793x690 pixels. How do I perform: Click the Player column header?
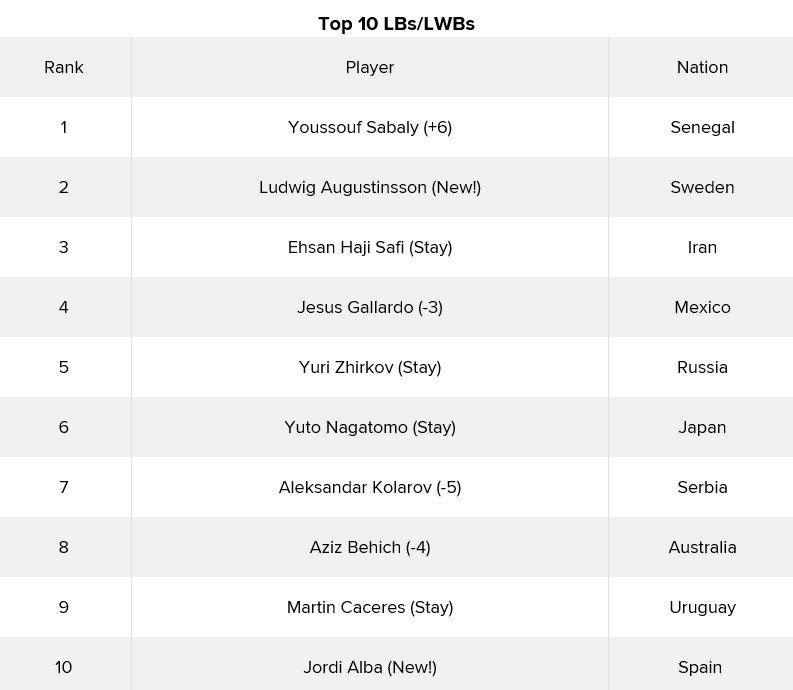(x=370, y=67)
